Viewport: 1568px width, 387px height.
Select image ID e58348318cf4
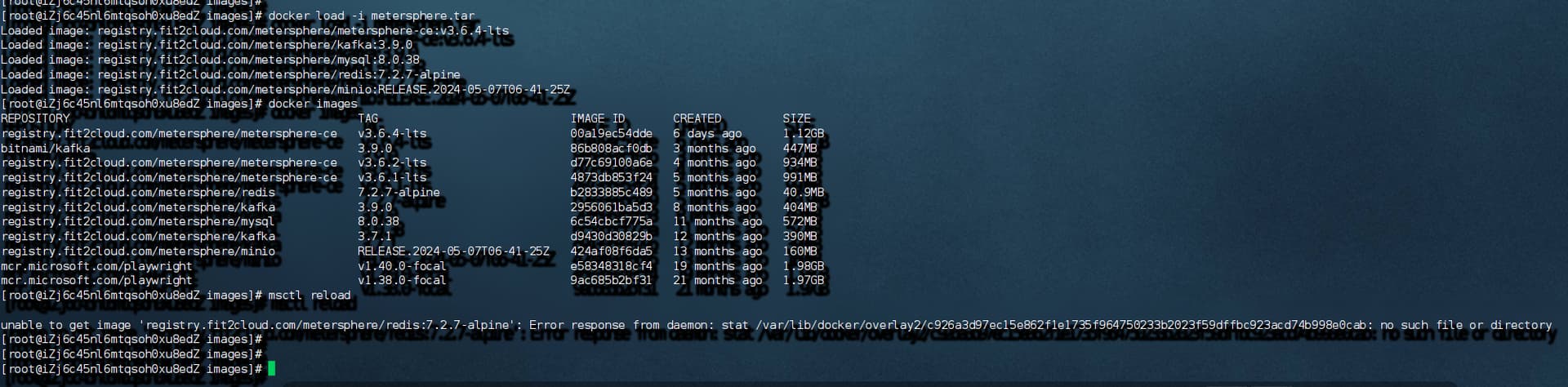click(x=612, y=265)
